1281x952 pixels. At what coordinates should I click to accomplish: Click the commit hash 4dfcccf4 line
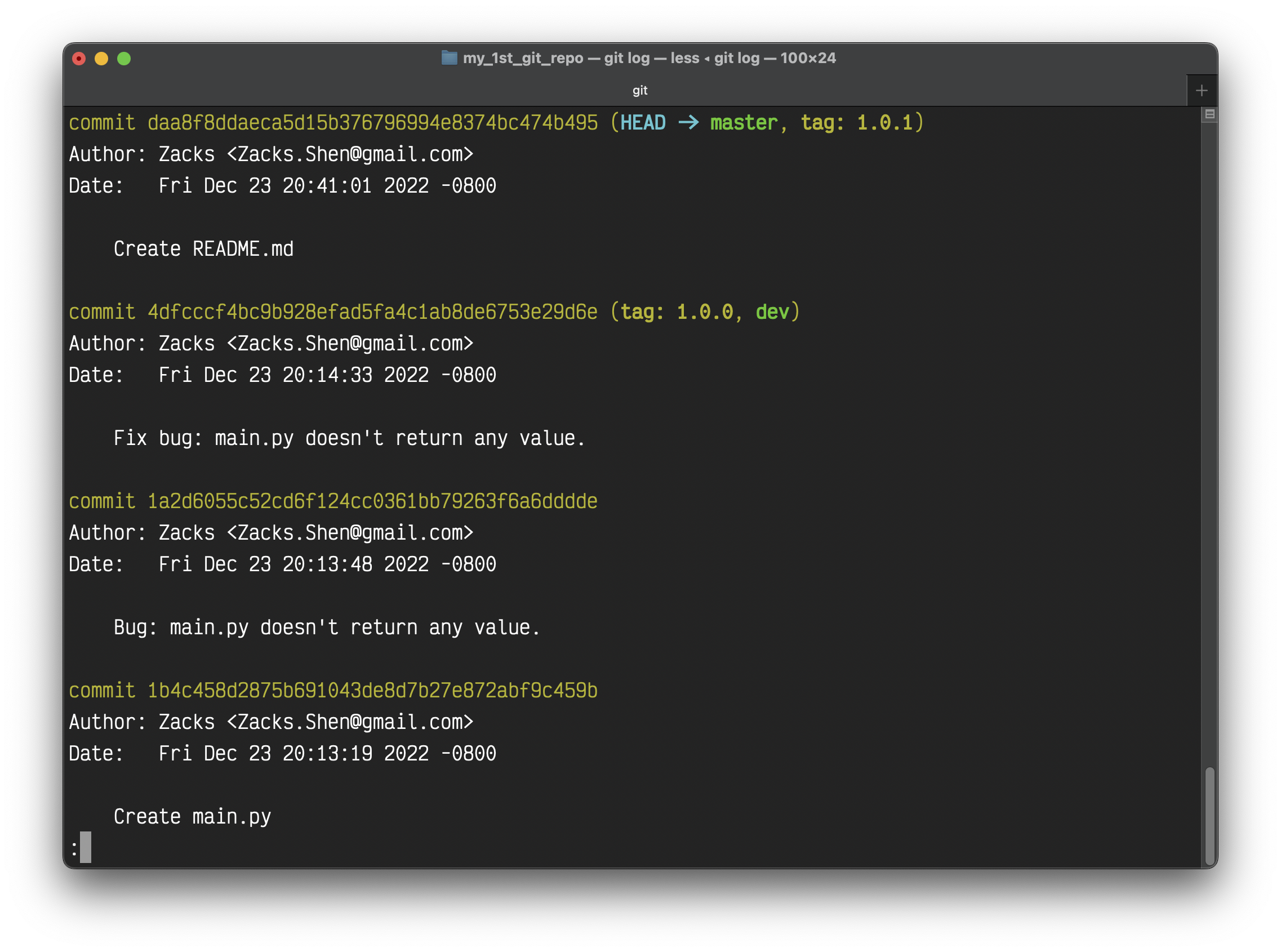coord(372,312)
